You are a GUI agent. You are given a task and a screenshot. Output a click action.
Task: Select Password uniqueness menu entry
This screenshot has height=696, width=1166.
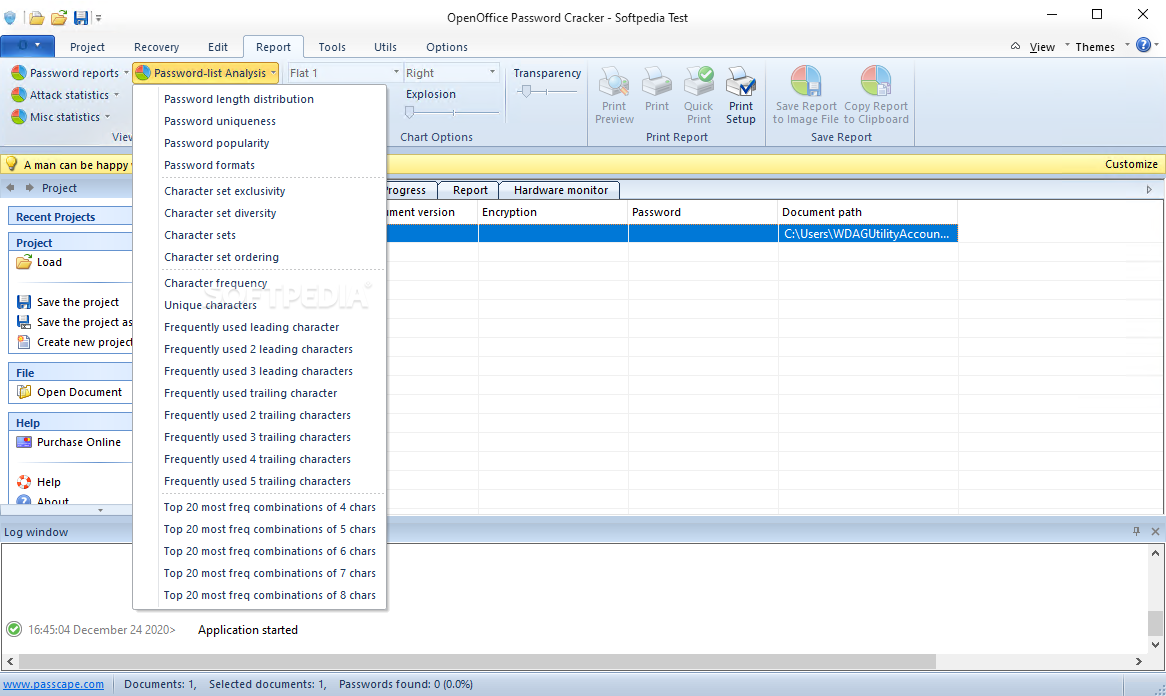(x=219, y=121)
